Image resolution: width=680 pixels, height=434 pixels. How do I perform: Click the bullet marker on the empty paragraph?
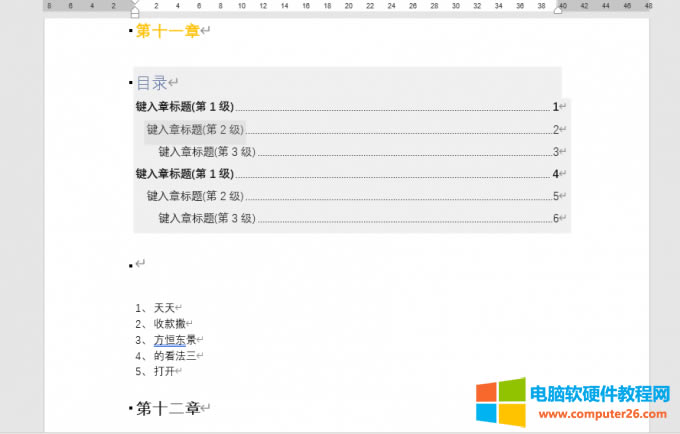(x=131, y=265)
